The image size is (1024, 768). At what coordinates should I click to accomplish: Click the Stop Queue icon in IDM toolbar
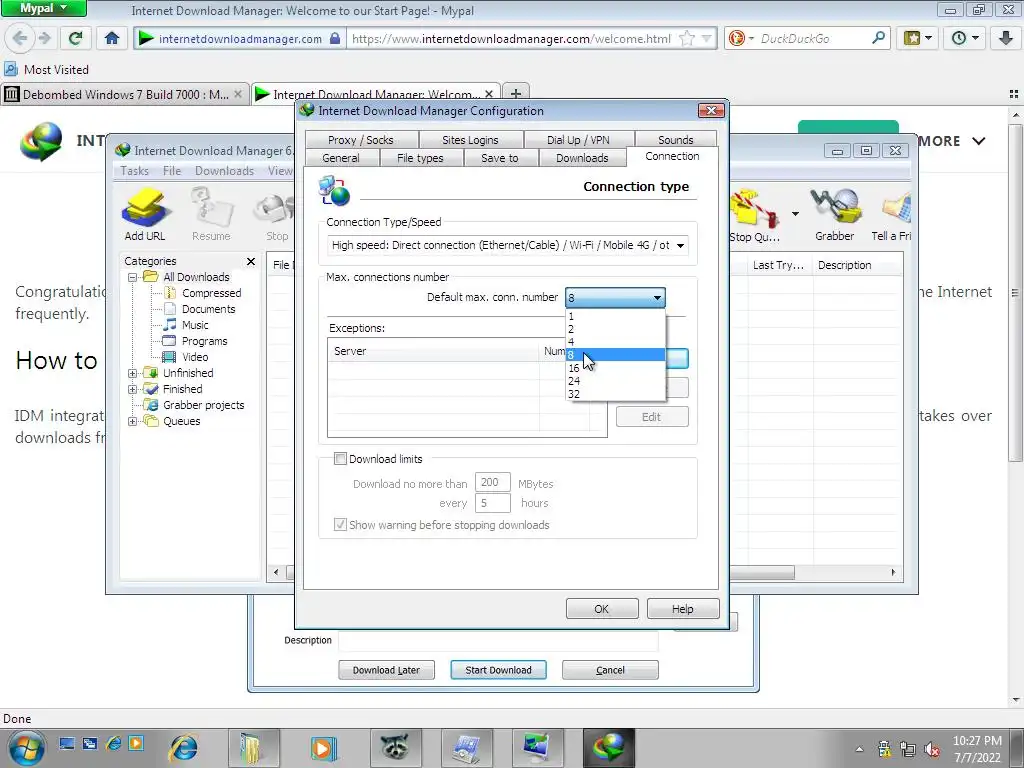[755, 216]
